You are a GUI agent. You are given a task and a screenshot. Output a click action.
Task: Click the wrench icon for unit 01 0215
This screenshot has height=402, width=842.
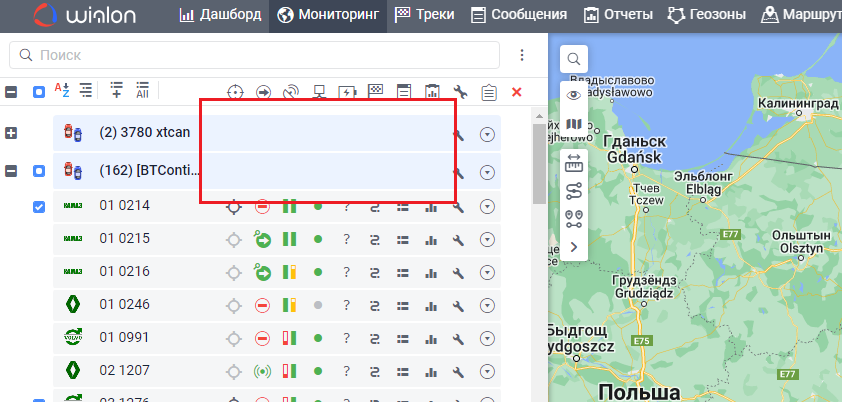pyautogui.click(x=459, y=240)
